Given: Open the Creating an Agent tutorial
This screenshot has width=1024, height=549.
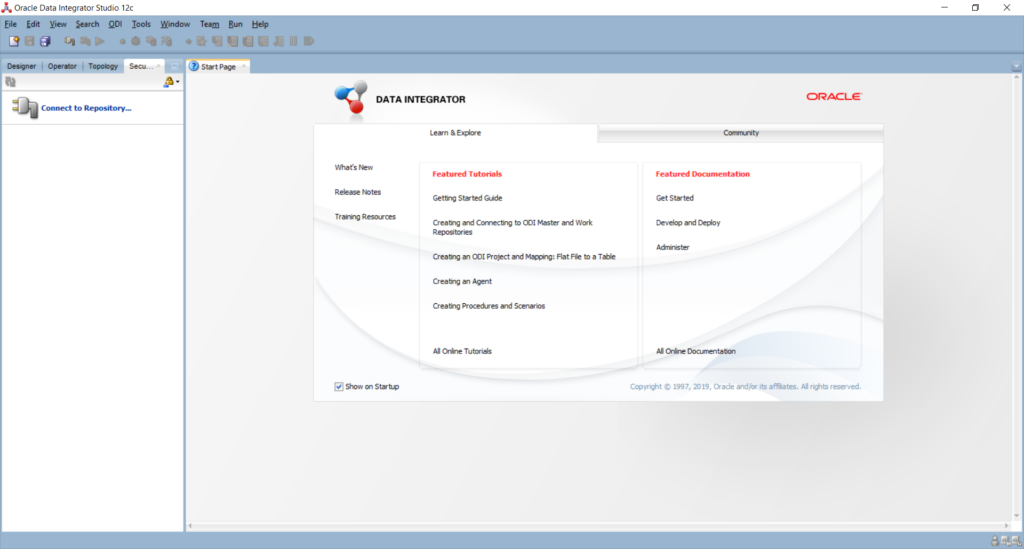Looking at the screenshot, I should [462, 281].
